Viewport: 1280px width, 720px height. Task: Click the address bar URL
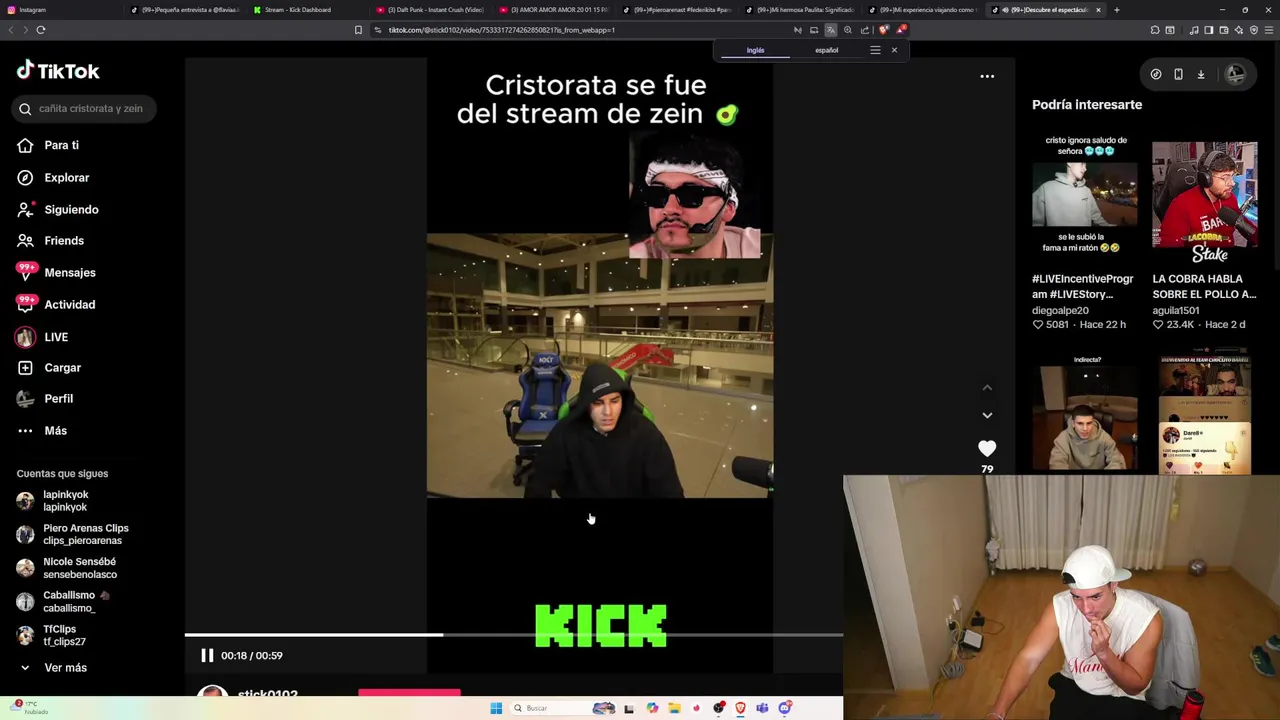(x=500, y=30)
